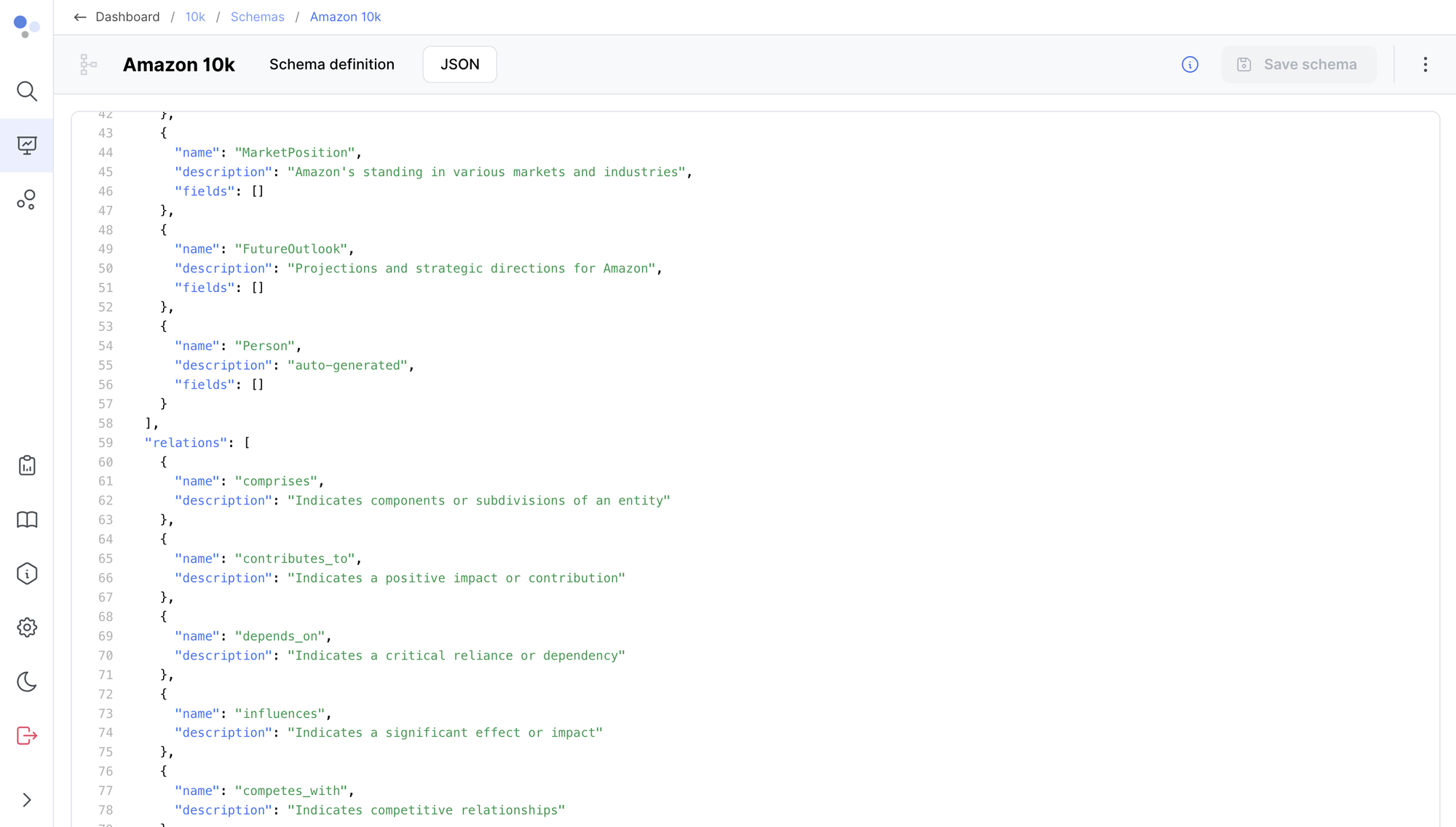
Task: Open the book documentation sidebar icon
Action: 27,520
